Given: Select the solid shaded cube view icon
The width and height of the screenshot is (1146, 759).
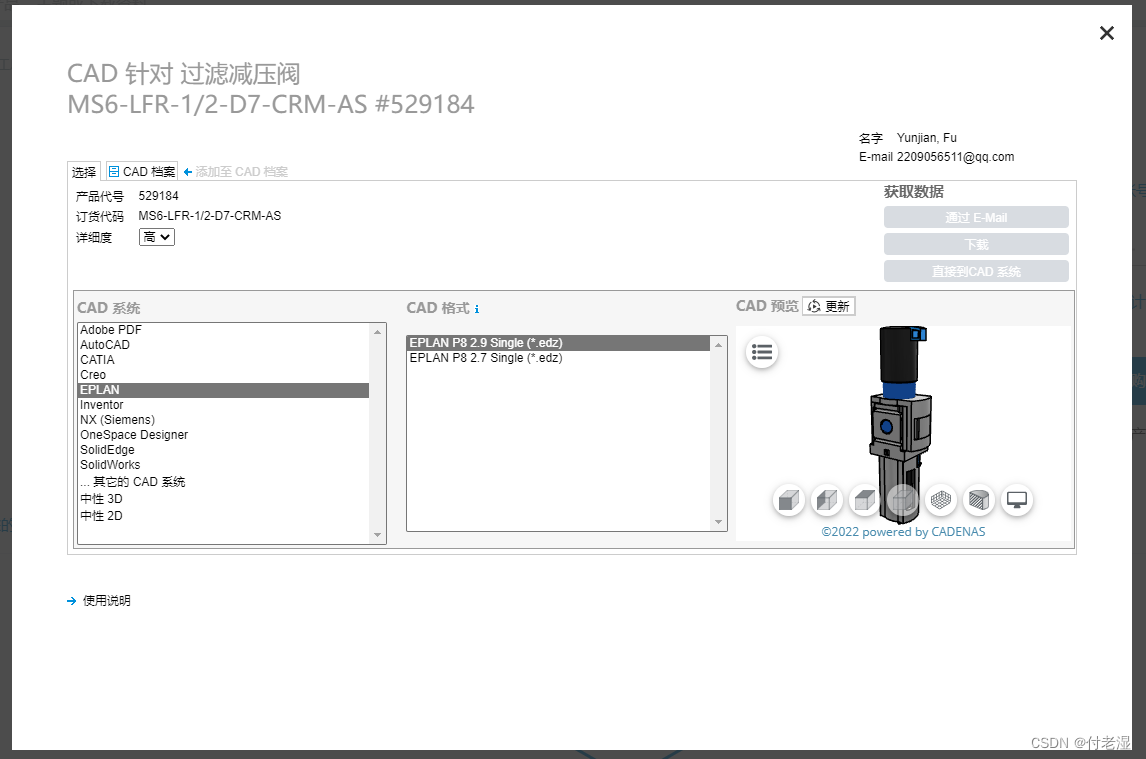Looking at the screenshot, I should (788, 500).
